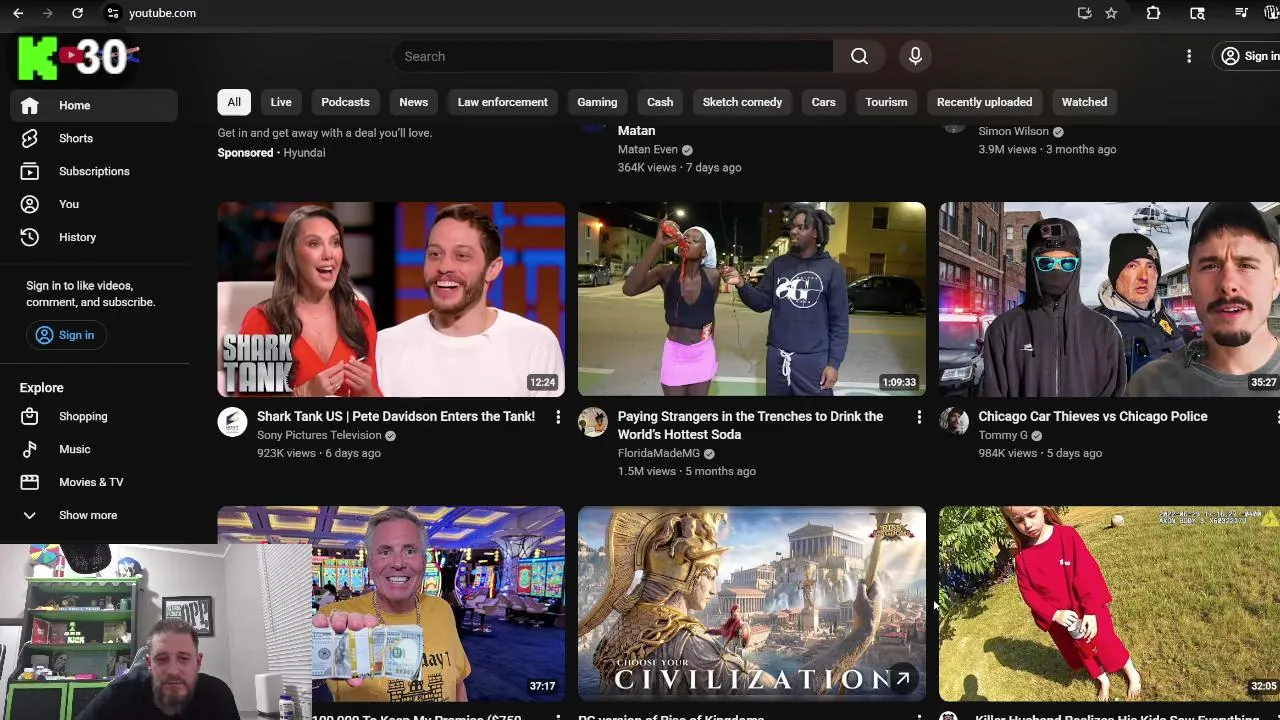Expand Show more in the Explore list
Image resolution: width=1280 pixels, height=720 pixels.
(94, 515)
